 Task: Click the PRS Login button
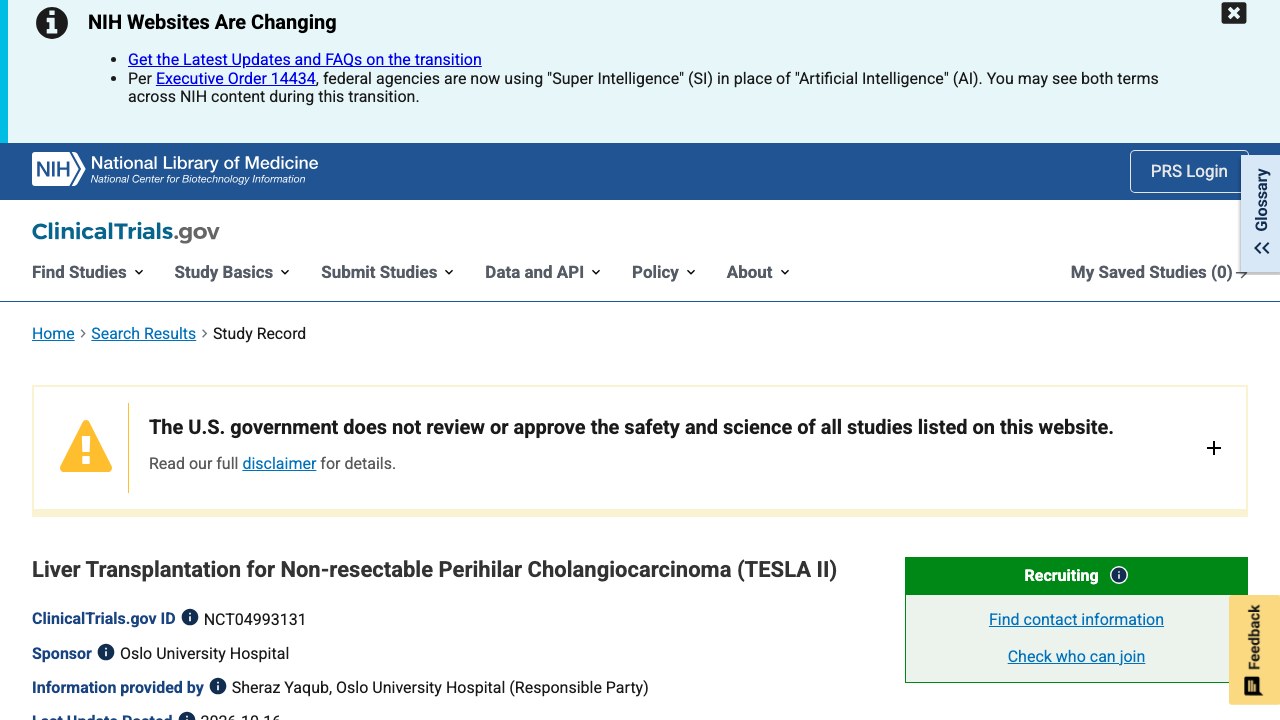coord(1189,171)
